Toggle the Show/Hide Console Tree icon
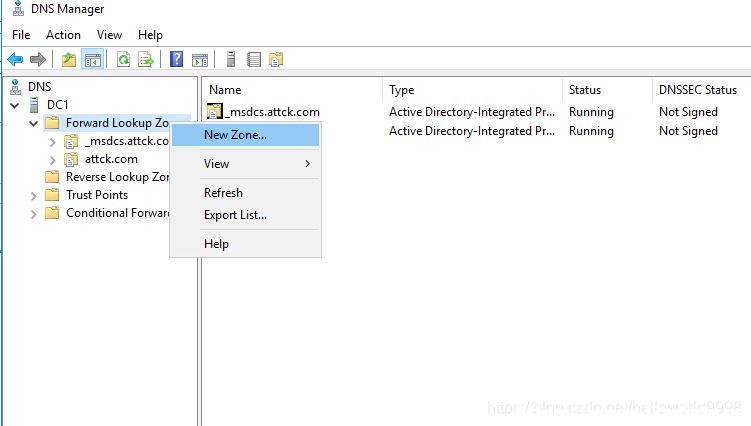 point(92,59)
